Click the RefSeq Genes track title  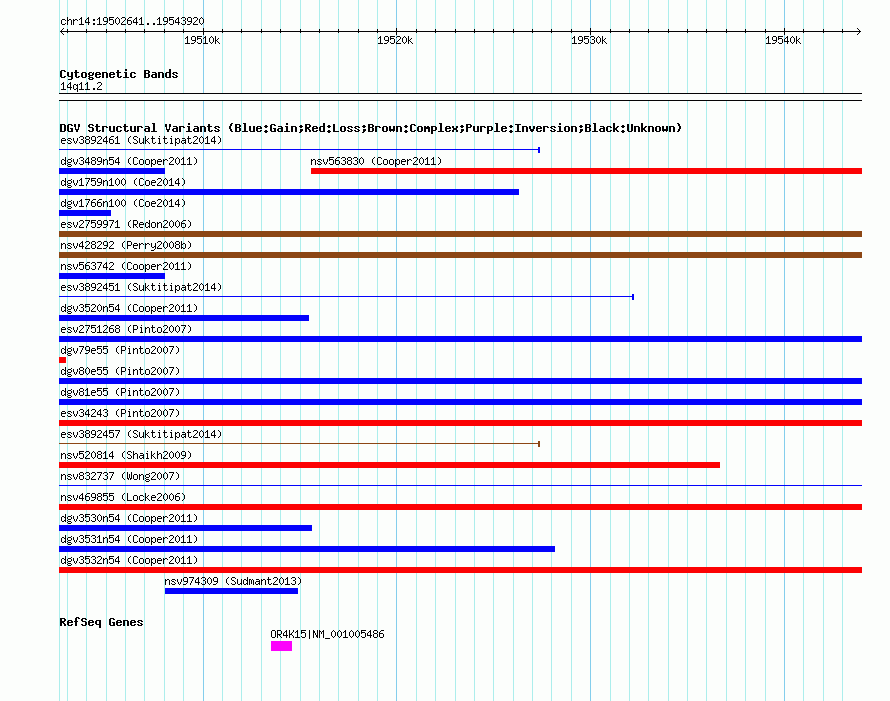pyautogui.click(x=101, y=622)
